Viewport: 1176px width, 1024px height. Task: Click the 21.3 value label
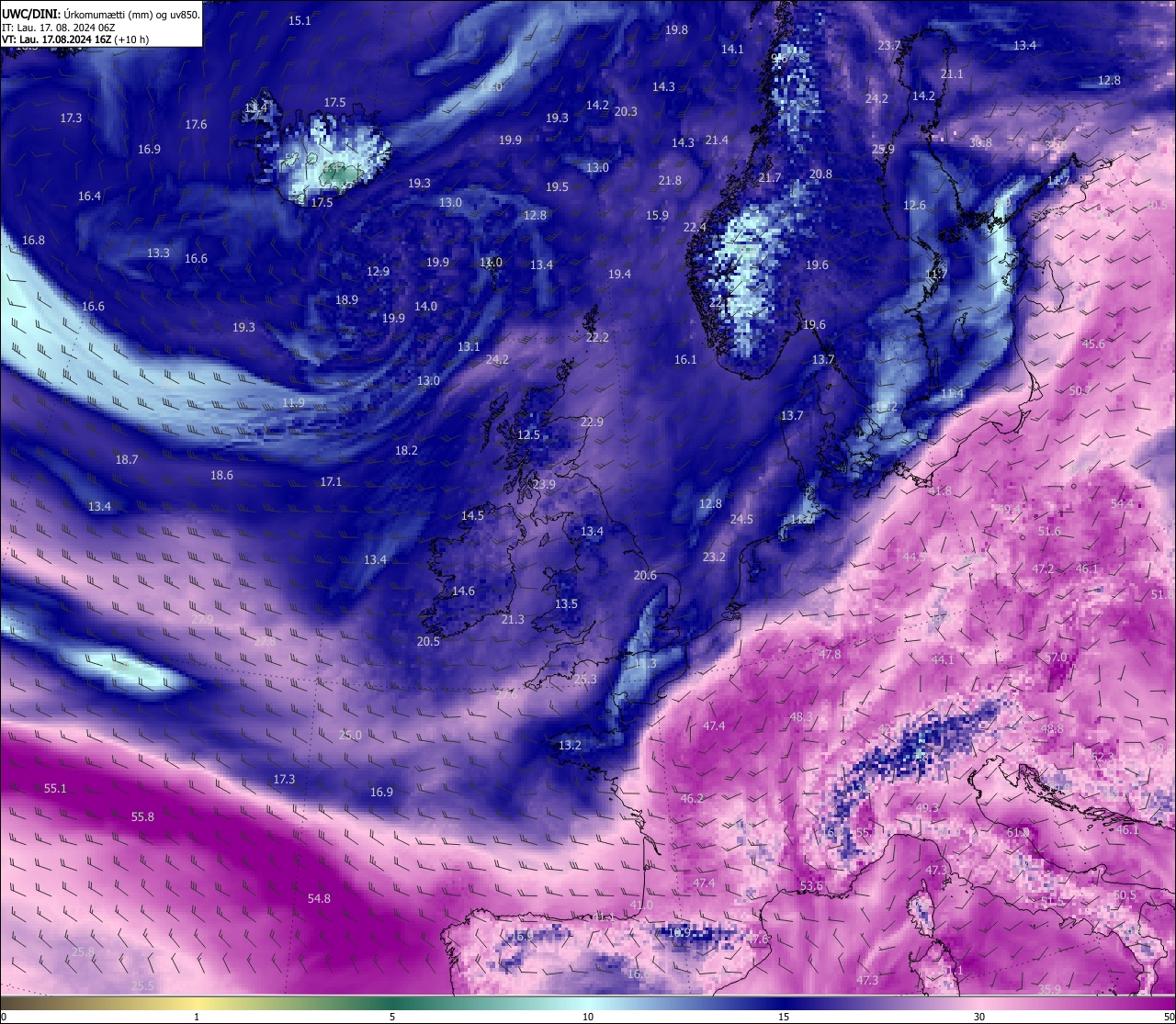click(x=513, y=619)
